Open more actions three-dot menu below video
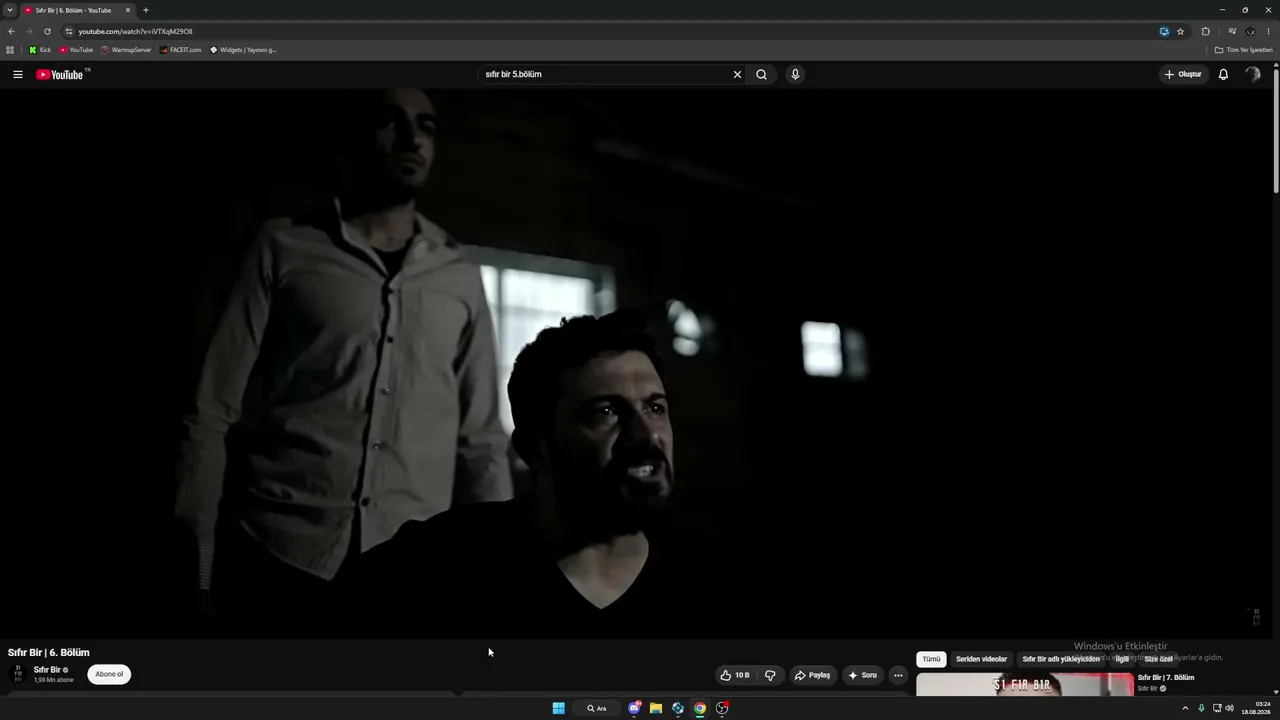Screen dimensions: 1280x720 (898, 675)
